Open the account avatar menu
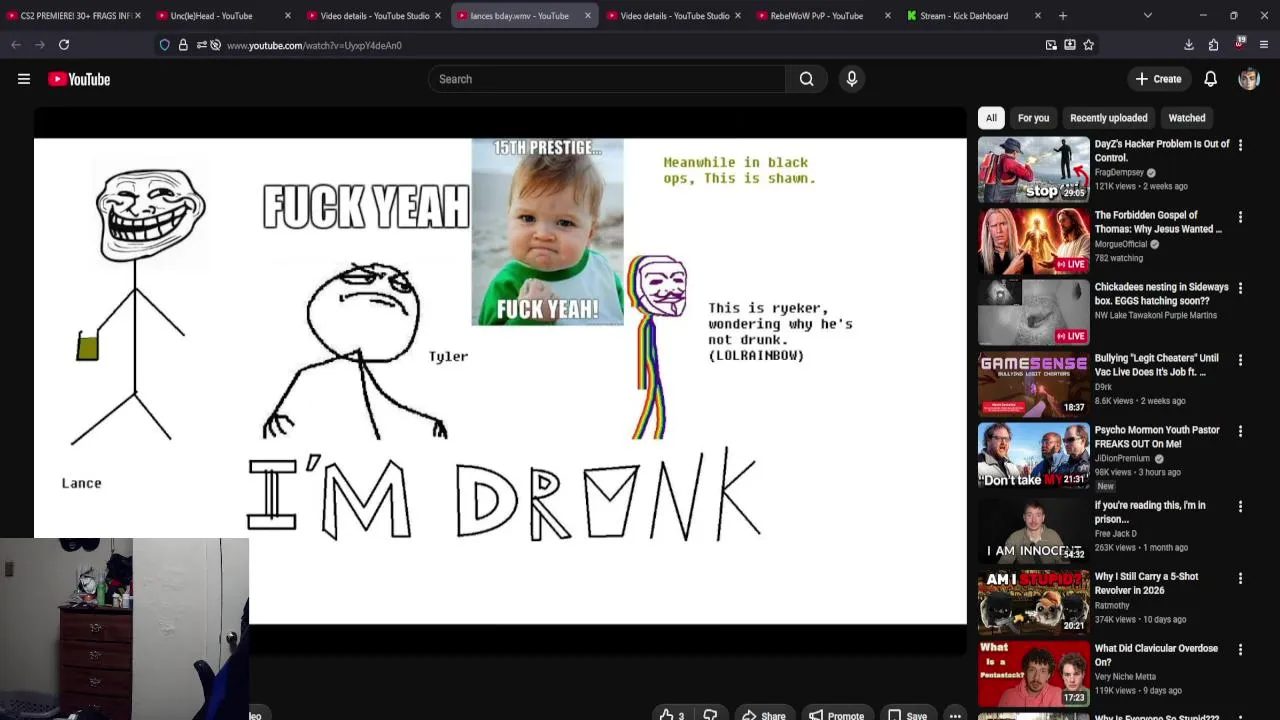This screenshot has width=1280, height=720. click(1248, 79)
